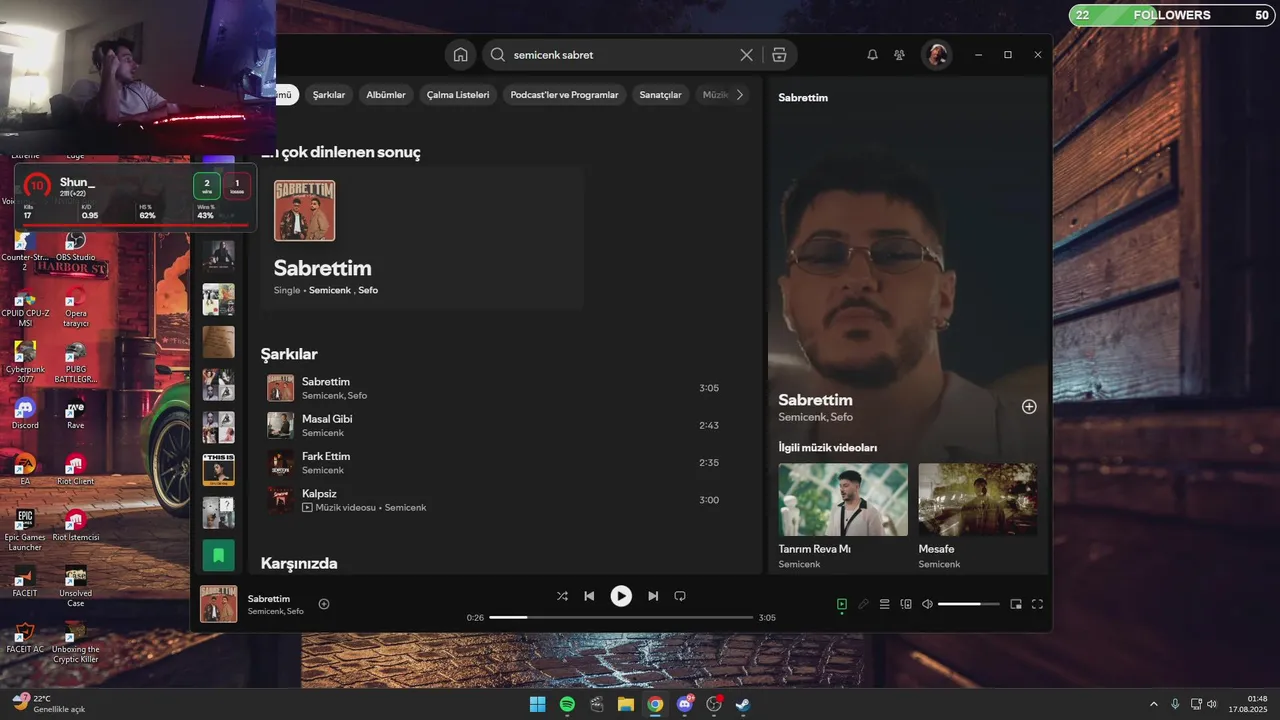Click the now-playing Sabrettim cover in the player bar

(x=219, y=604)
